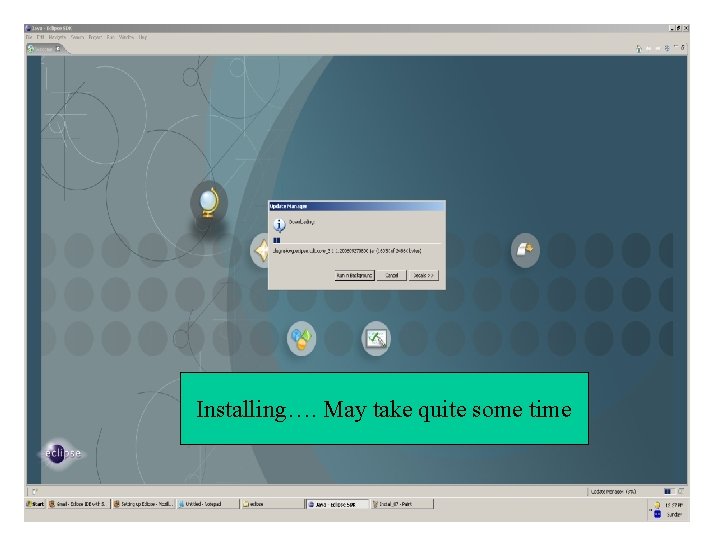
Task: Open the Tutorials checklist icon
Action: pos(376,339)
